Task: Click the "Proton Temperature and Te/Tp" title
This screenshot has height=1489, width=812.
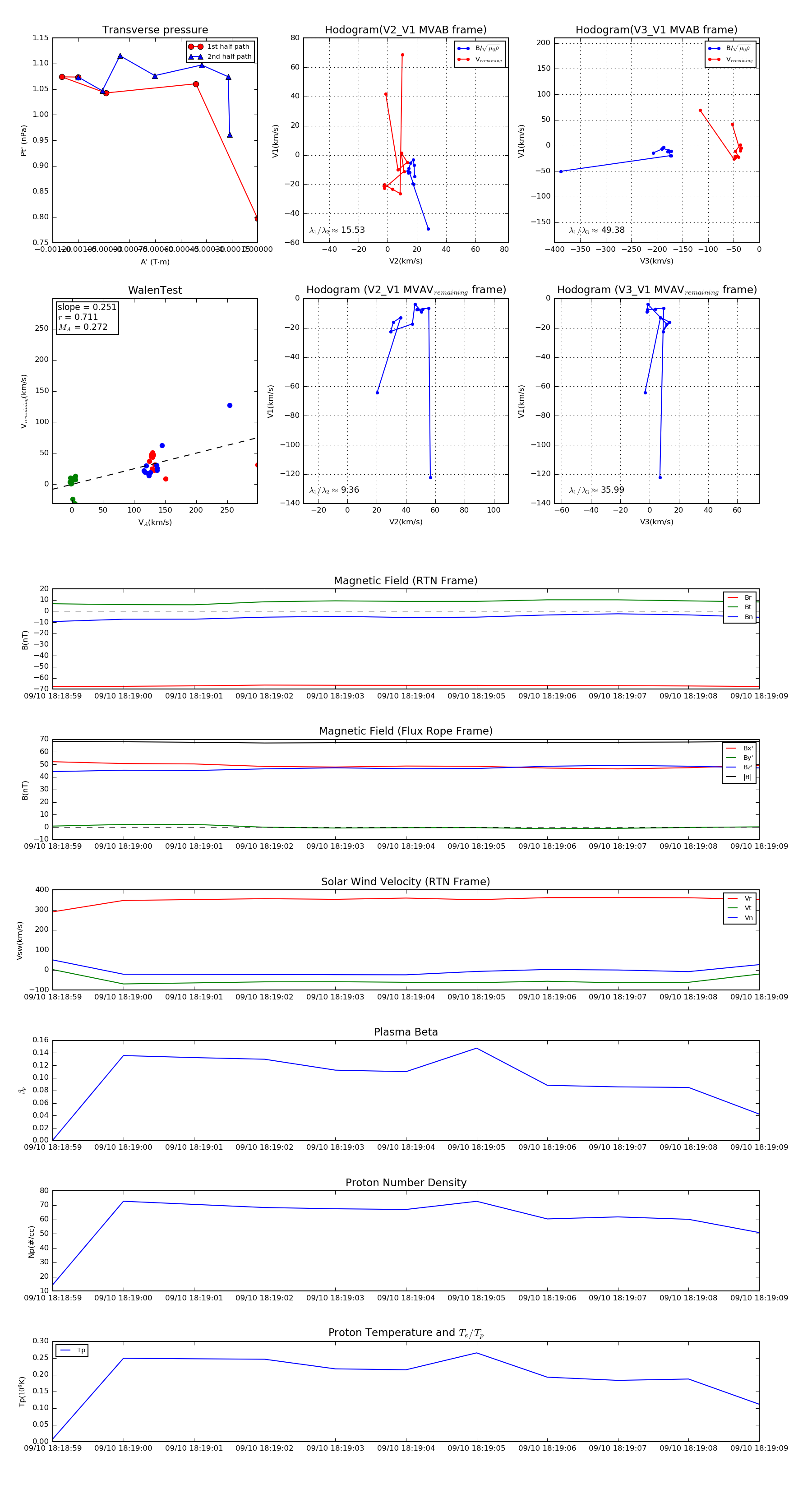Action: point(406,1332)
